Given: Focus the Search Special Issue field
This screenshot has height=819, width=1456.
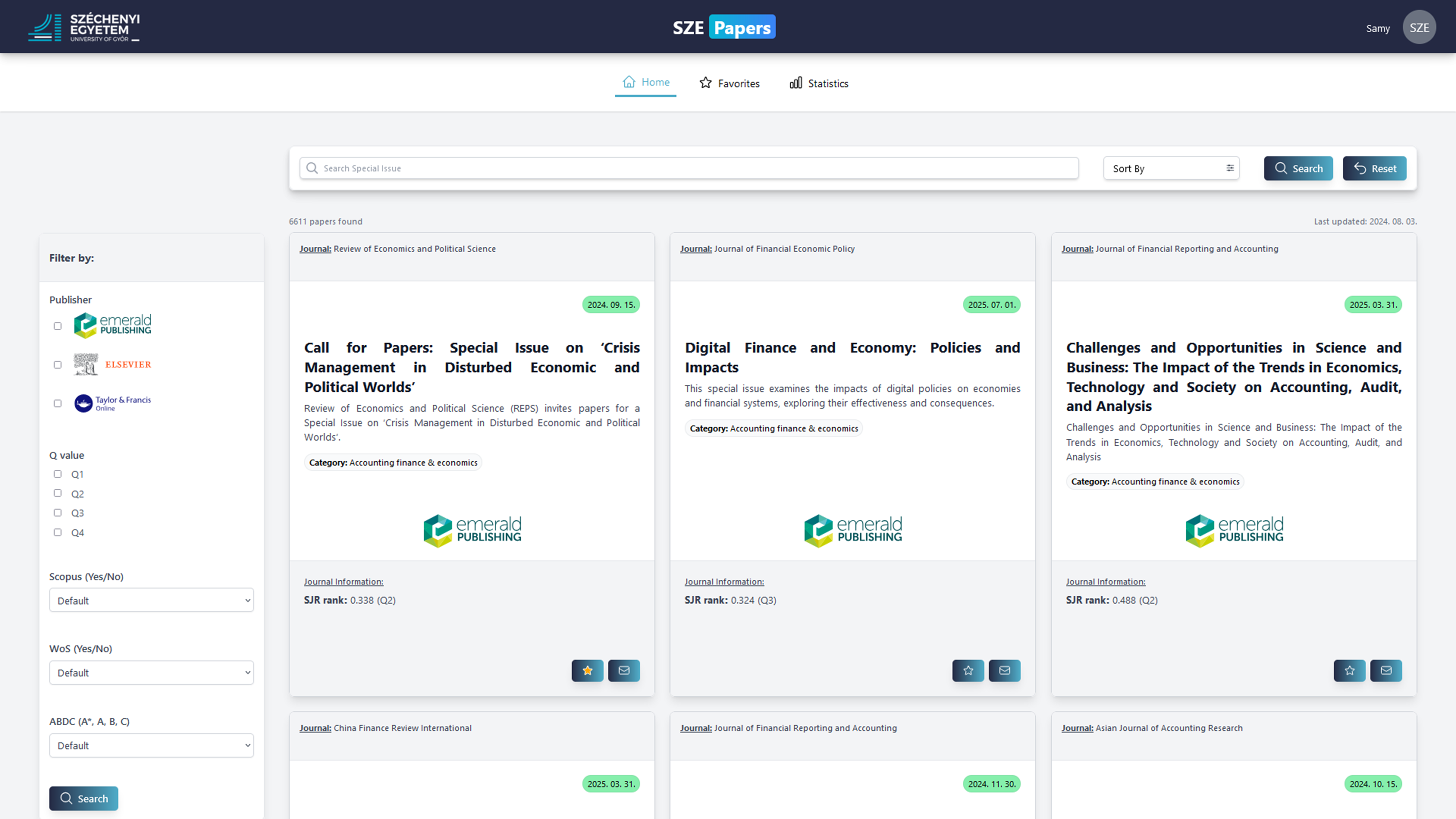Looking at the screenshot, I should [689, 168].
